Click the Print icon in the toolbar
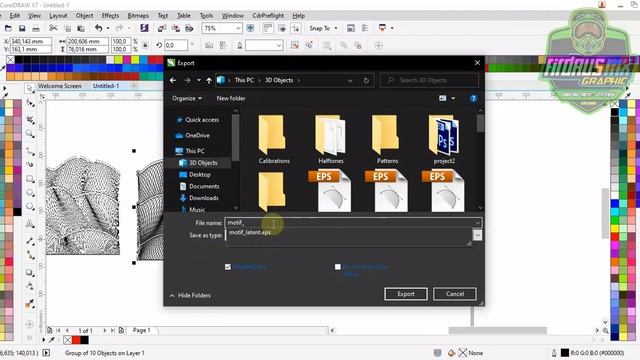The height and width of the screenshot is (360, 640). point(36,28)
